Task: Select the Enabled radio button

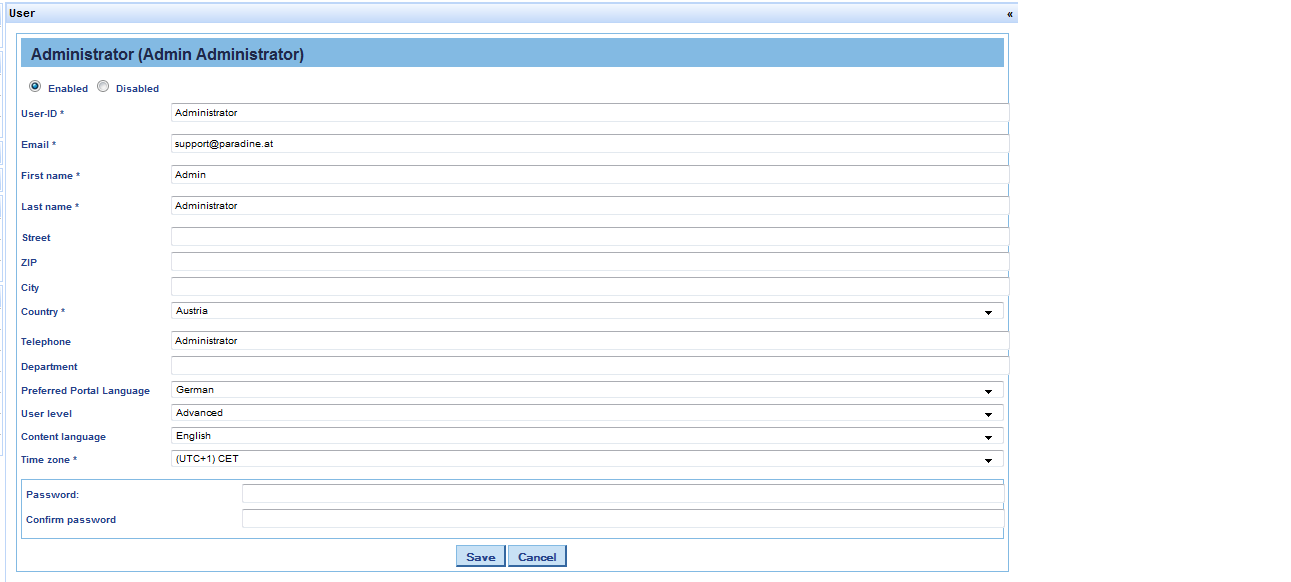Action: tap(35, 87)
